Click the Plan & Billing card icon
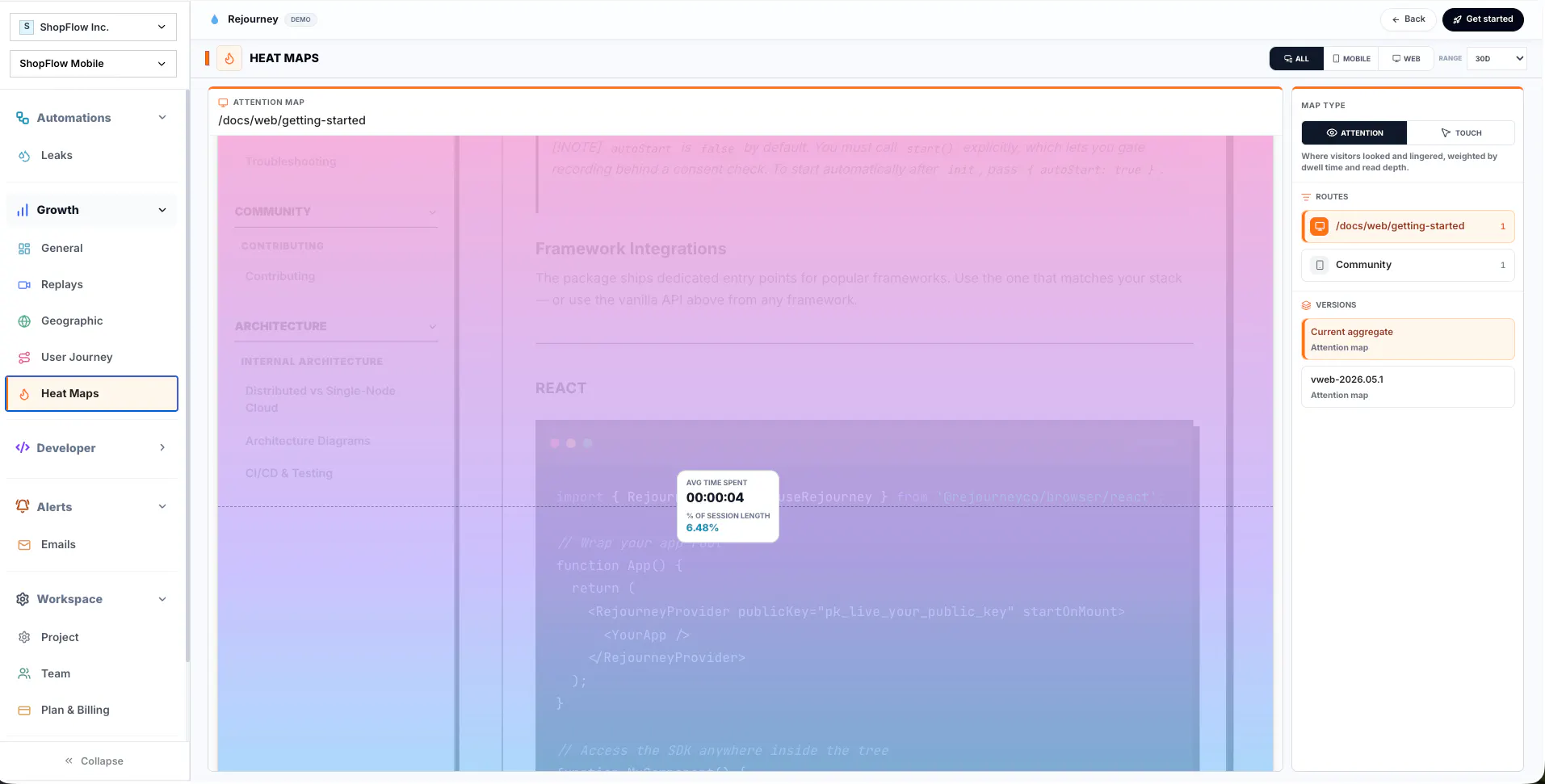Screen dimensions: 1545x784 [x=24, y=711]
